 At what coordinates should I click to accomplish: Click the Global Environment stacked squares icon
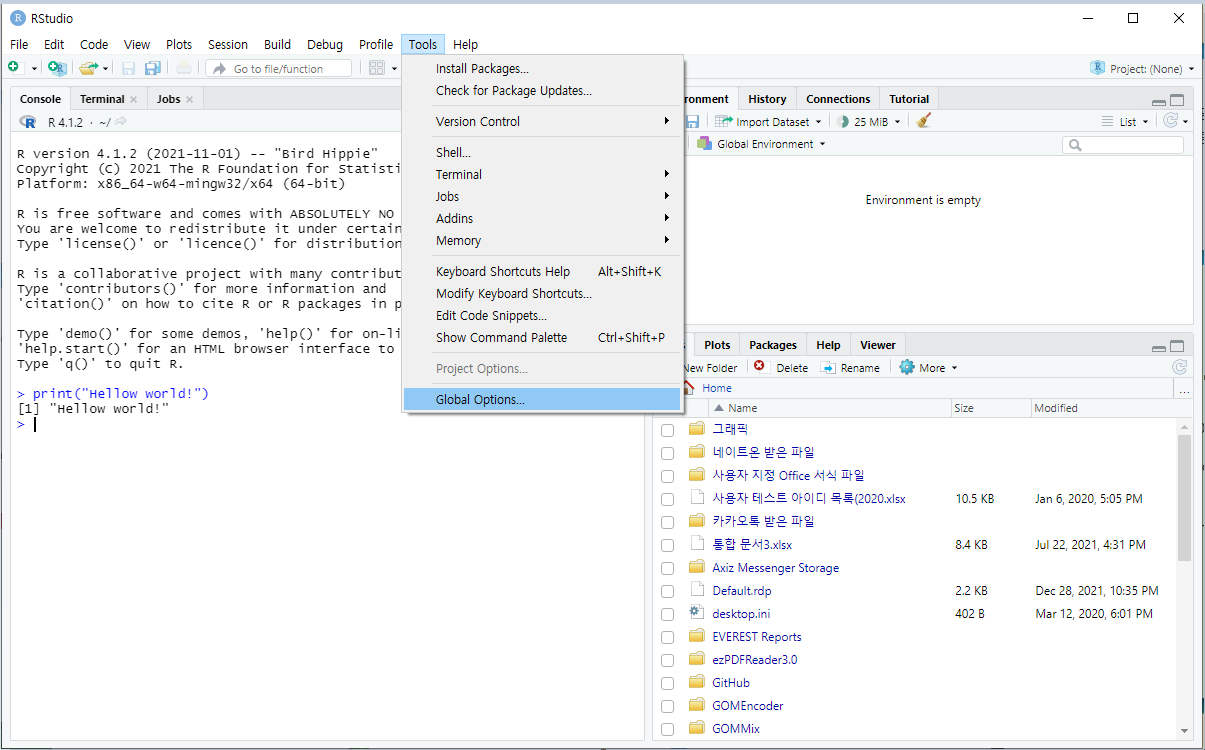tap(705, 144)
